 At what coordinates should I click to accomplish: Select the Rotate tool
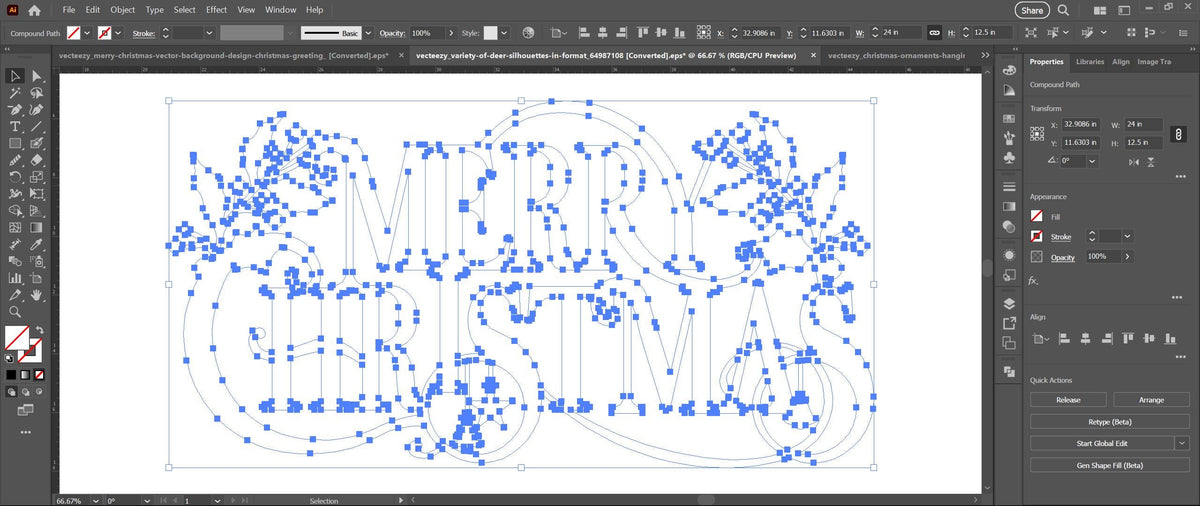click(16, 177)
